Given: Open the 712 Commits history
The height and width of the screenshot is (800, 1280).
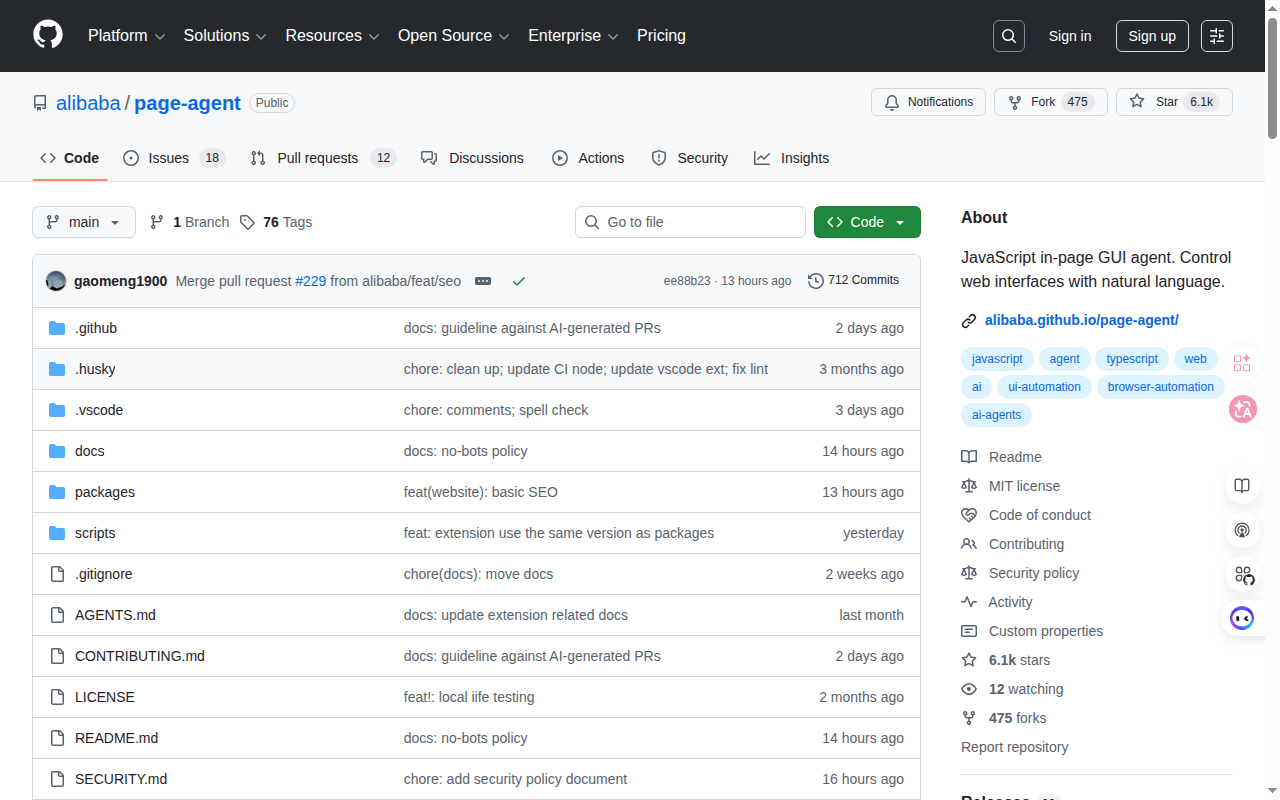Looking at the screenshot, I should [x=853, y=280].
